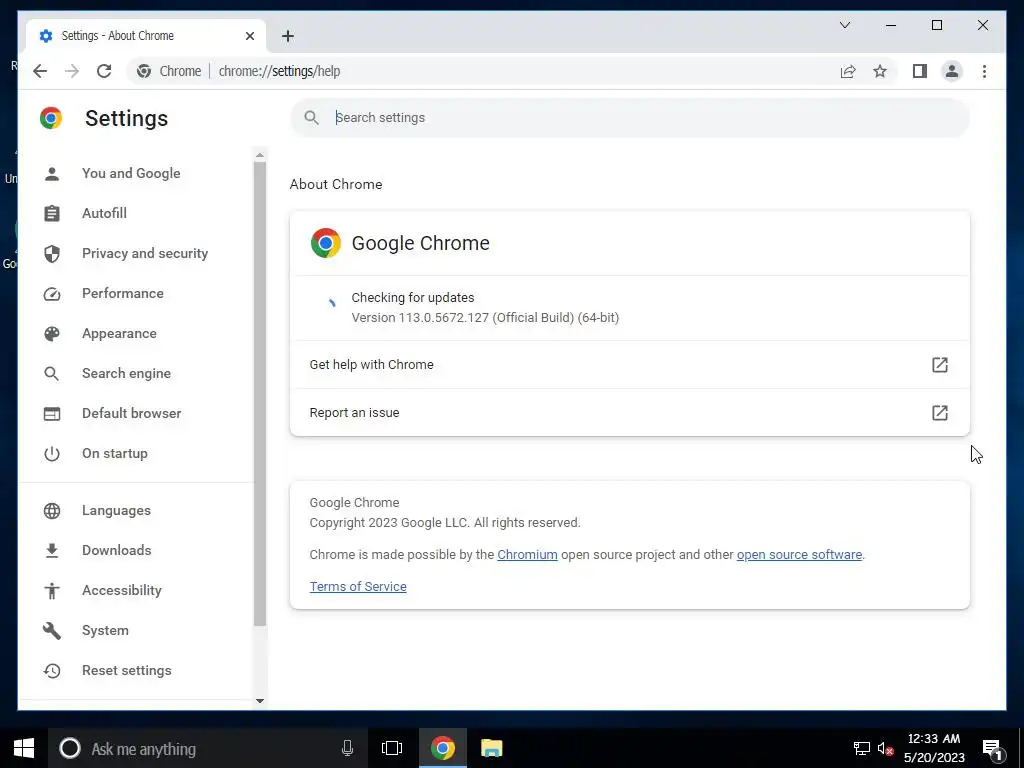Open the open source software link

799,554
